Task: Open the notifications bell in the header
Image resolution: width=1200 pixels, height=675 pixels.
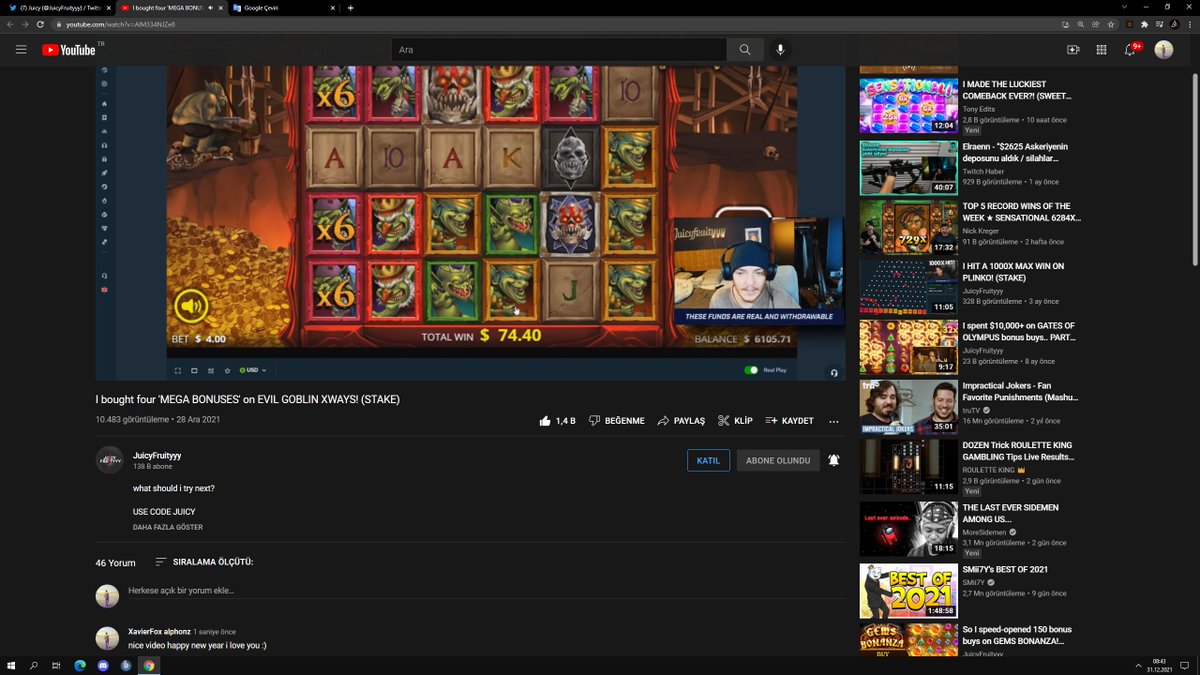Action: click(1131, 49)
